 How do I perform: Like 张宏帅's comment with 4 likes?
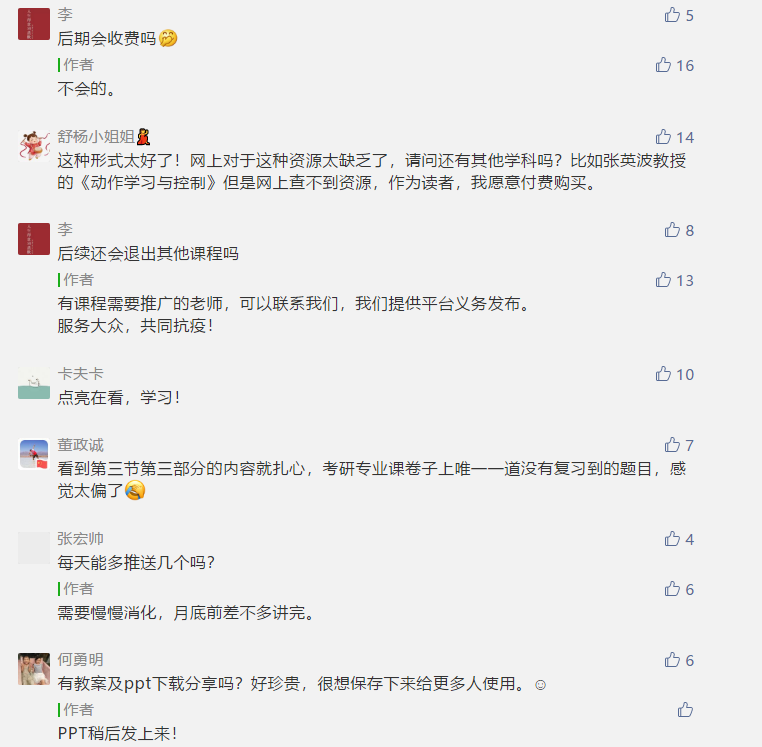672,539
